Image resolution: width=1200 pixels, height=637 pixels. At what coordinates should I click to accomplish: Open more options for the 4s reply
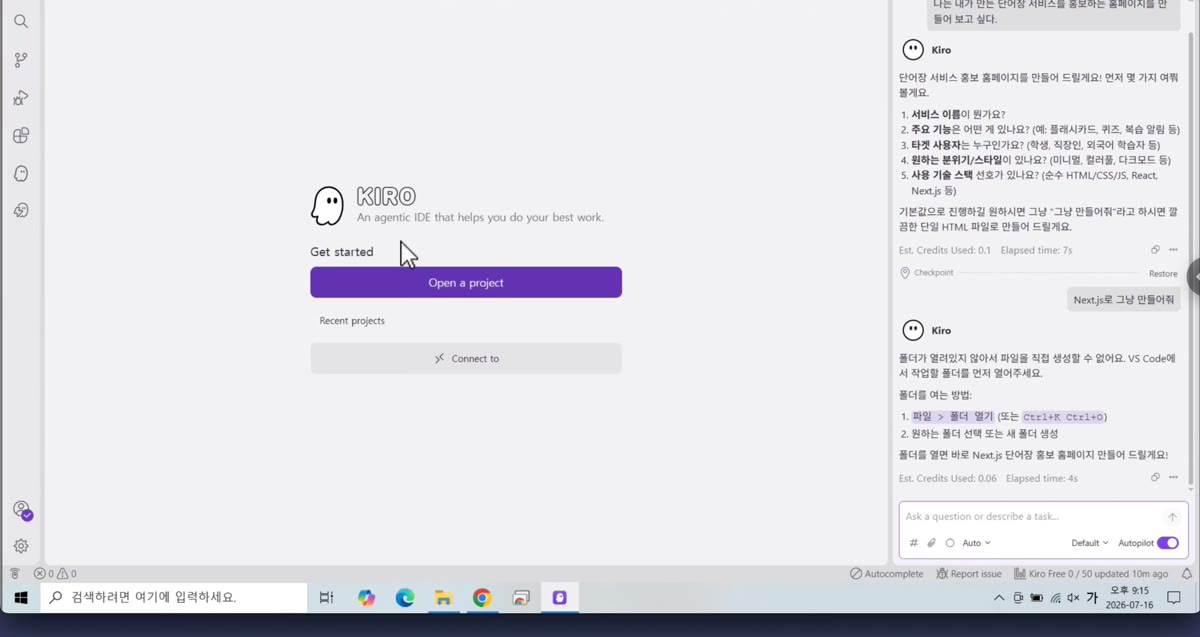[1173, 478]
